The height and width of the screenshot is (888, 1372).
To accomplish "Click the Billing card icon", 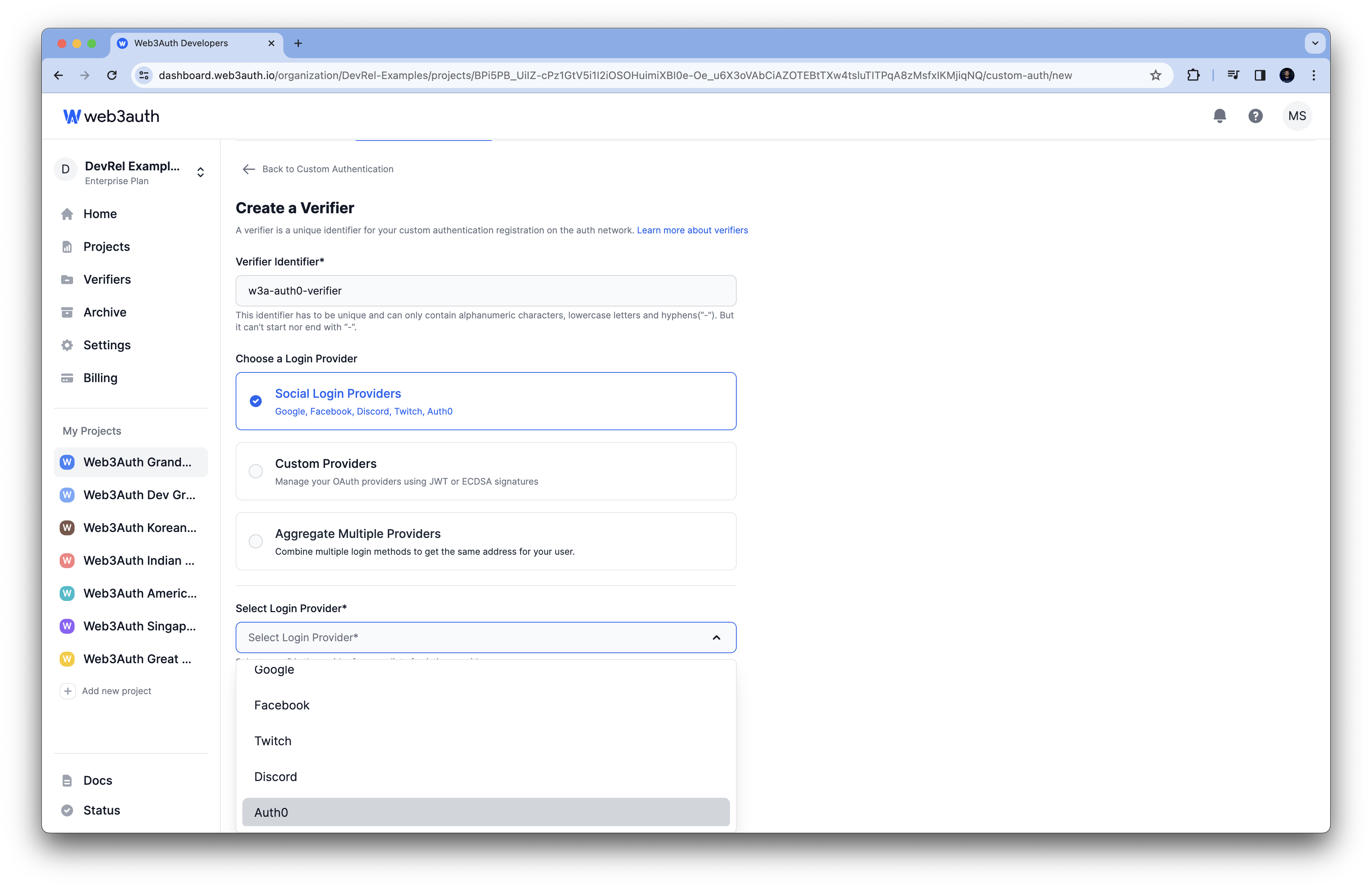I will coord(67,378).
